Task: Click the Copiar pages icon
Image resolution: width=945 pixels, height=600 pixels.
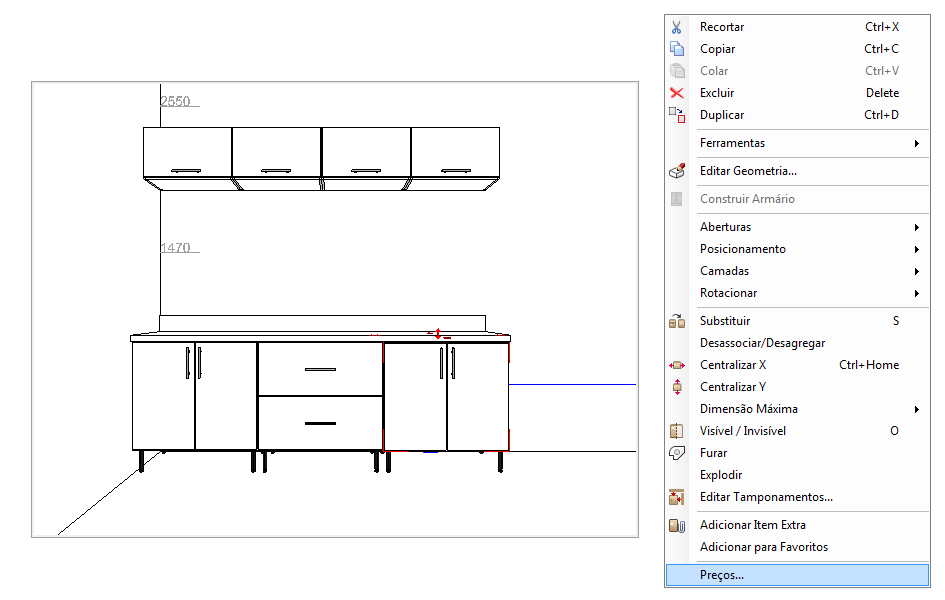Action: point(677,49)
